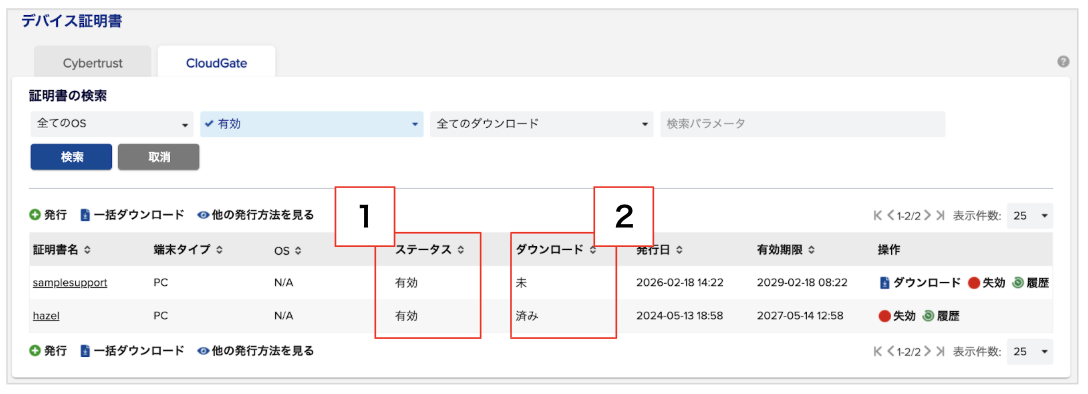Sort by the 有効期限 column
1088x394 pixels.
tap(785, 250)
